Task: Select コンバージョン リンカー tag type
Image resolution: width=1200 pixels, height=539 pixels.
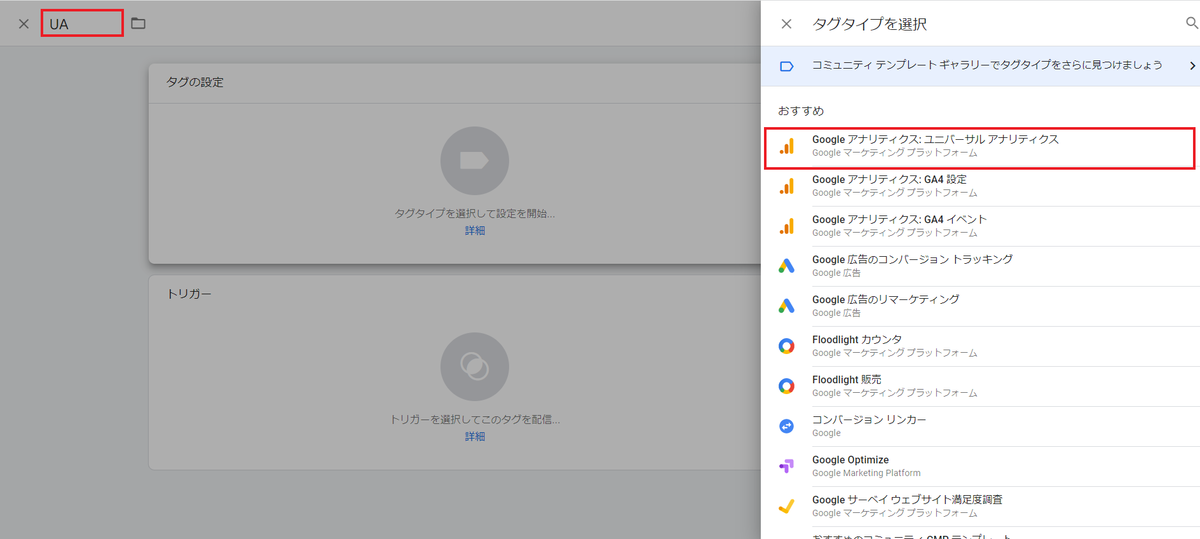Action: [x=980, y=426]
